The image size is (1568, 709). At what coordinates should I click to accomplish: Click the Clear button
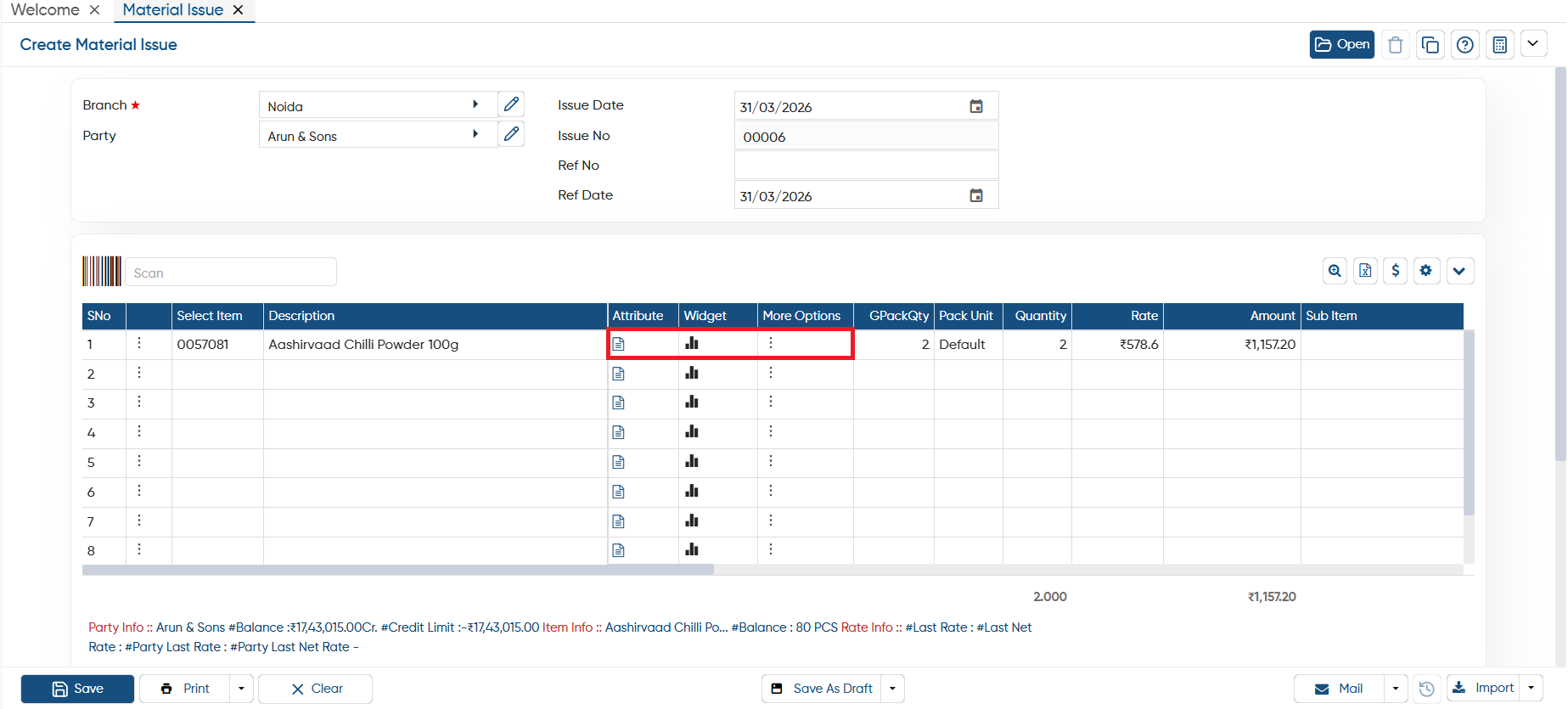315,689
